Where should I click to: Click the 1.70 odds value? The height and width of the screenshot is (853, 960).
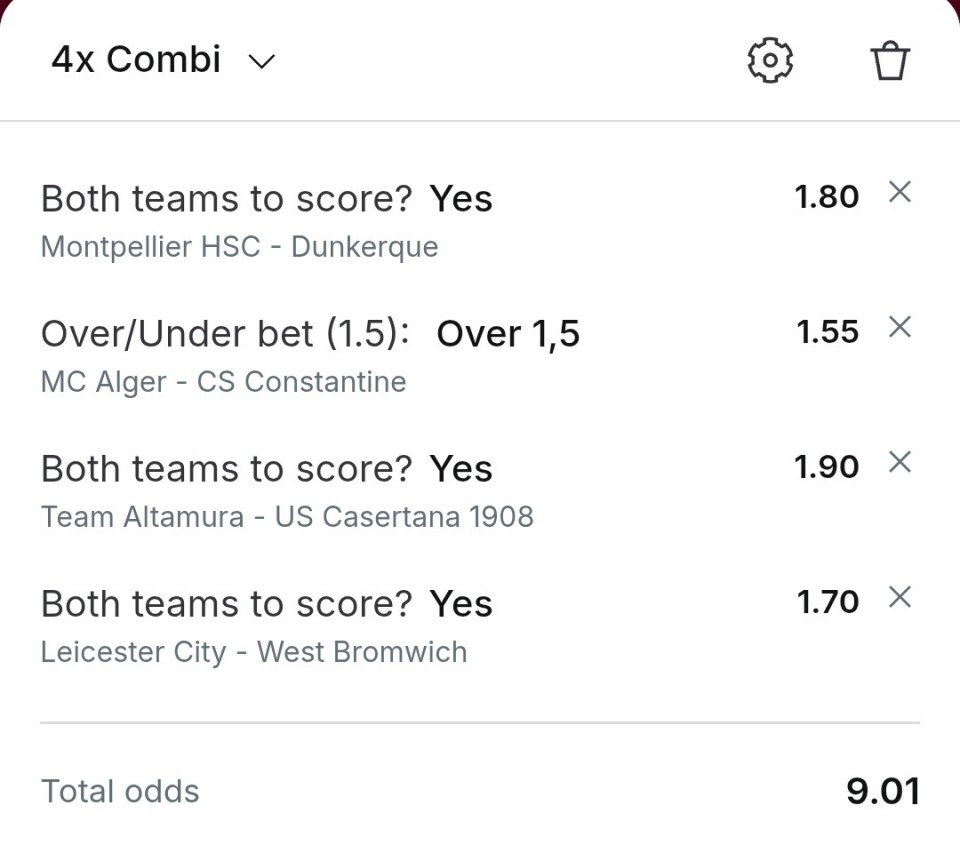point(827,602)
